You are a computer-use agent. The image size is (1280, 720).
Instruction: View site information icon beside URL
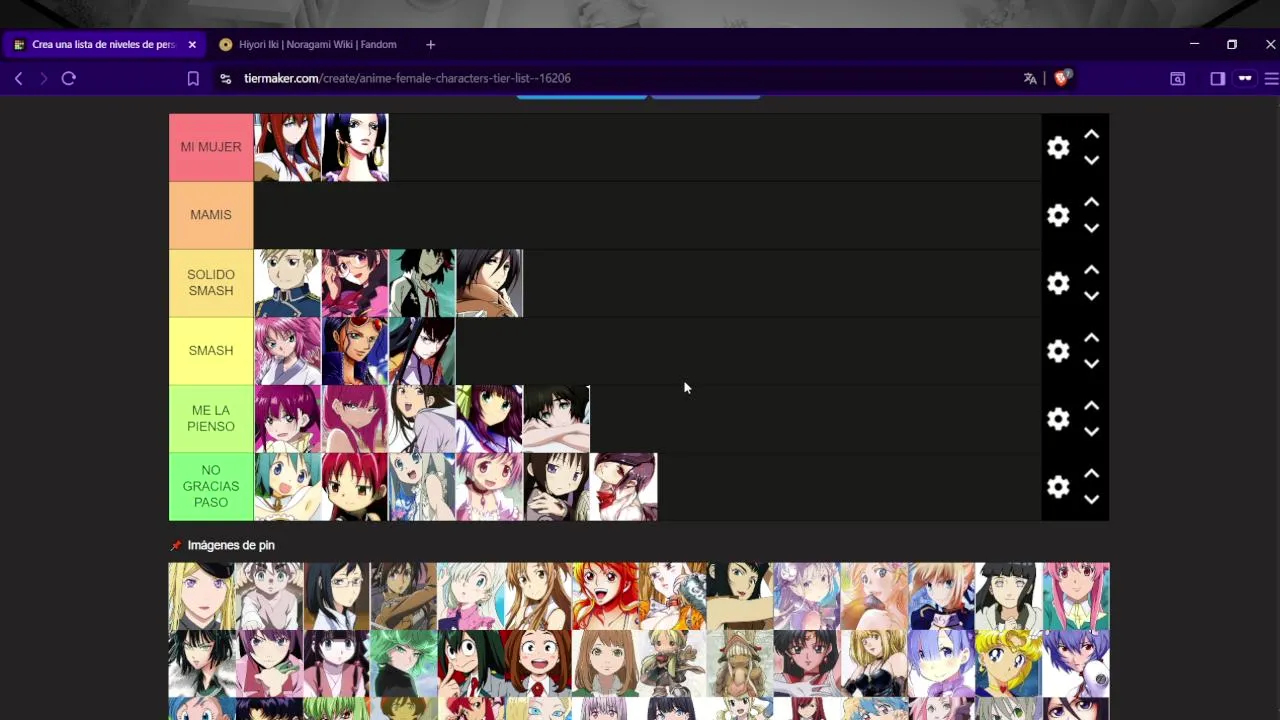pyautogui.click(x=225, y=78)
